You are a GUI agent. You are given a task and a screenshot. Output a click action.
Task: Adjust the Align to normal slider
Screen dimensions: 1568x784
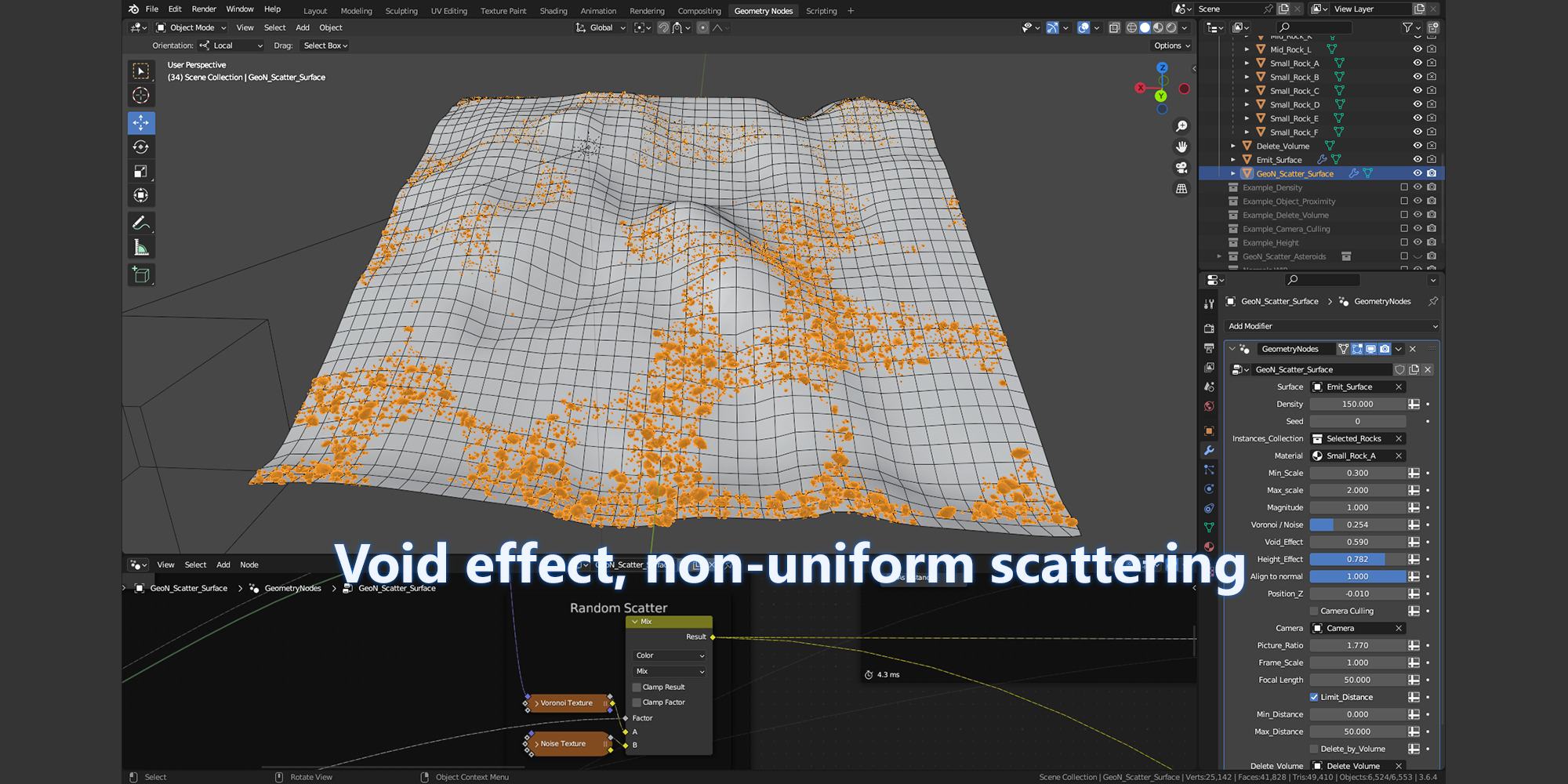1358,576
